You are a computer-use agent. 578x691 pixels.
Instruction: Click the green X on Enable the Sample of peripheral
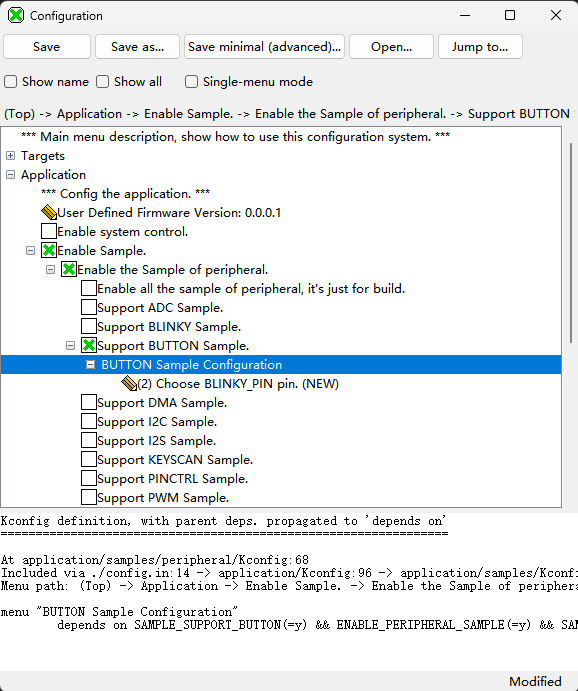pos(69,269)
